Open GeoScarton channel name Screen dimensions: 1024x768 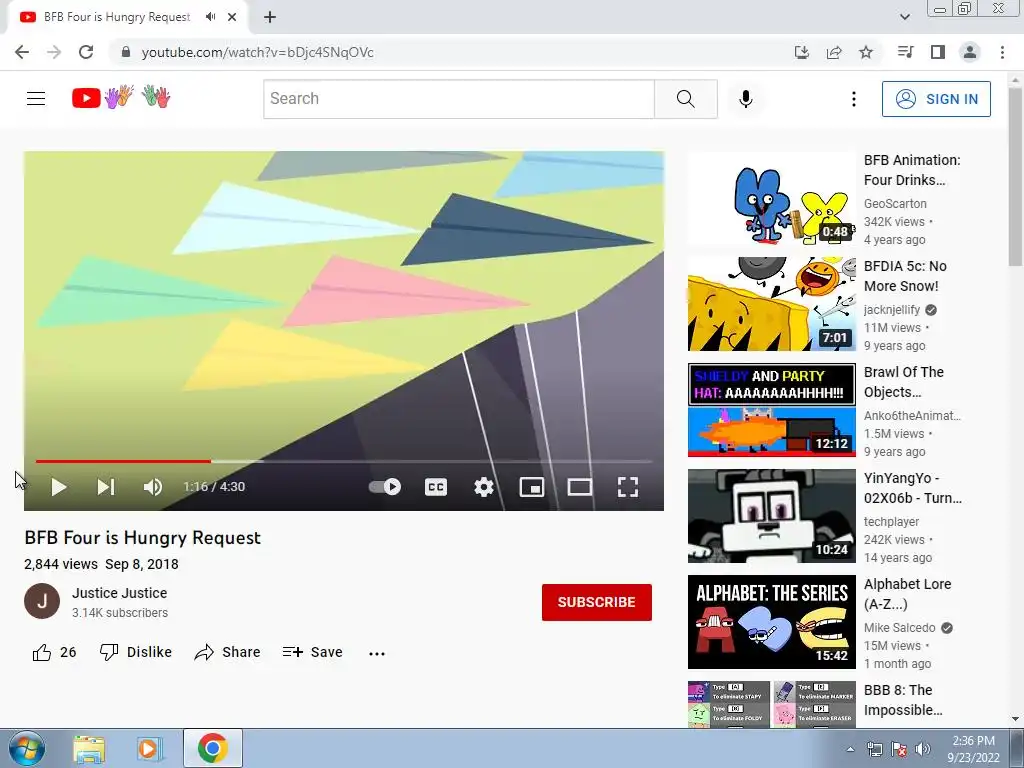(895, 204)
